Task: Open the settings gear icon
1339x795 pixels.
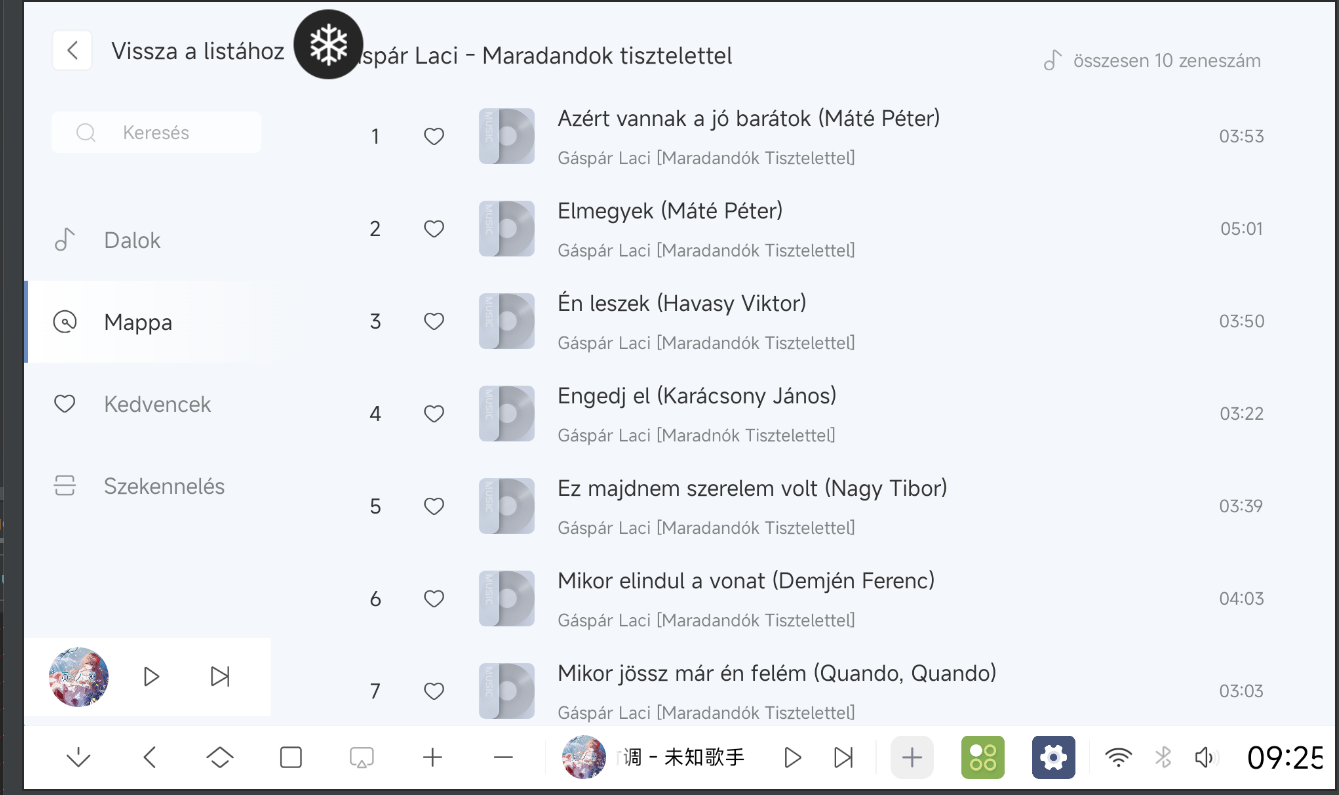Action: [x=1053, y=758]
